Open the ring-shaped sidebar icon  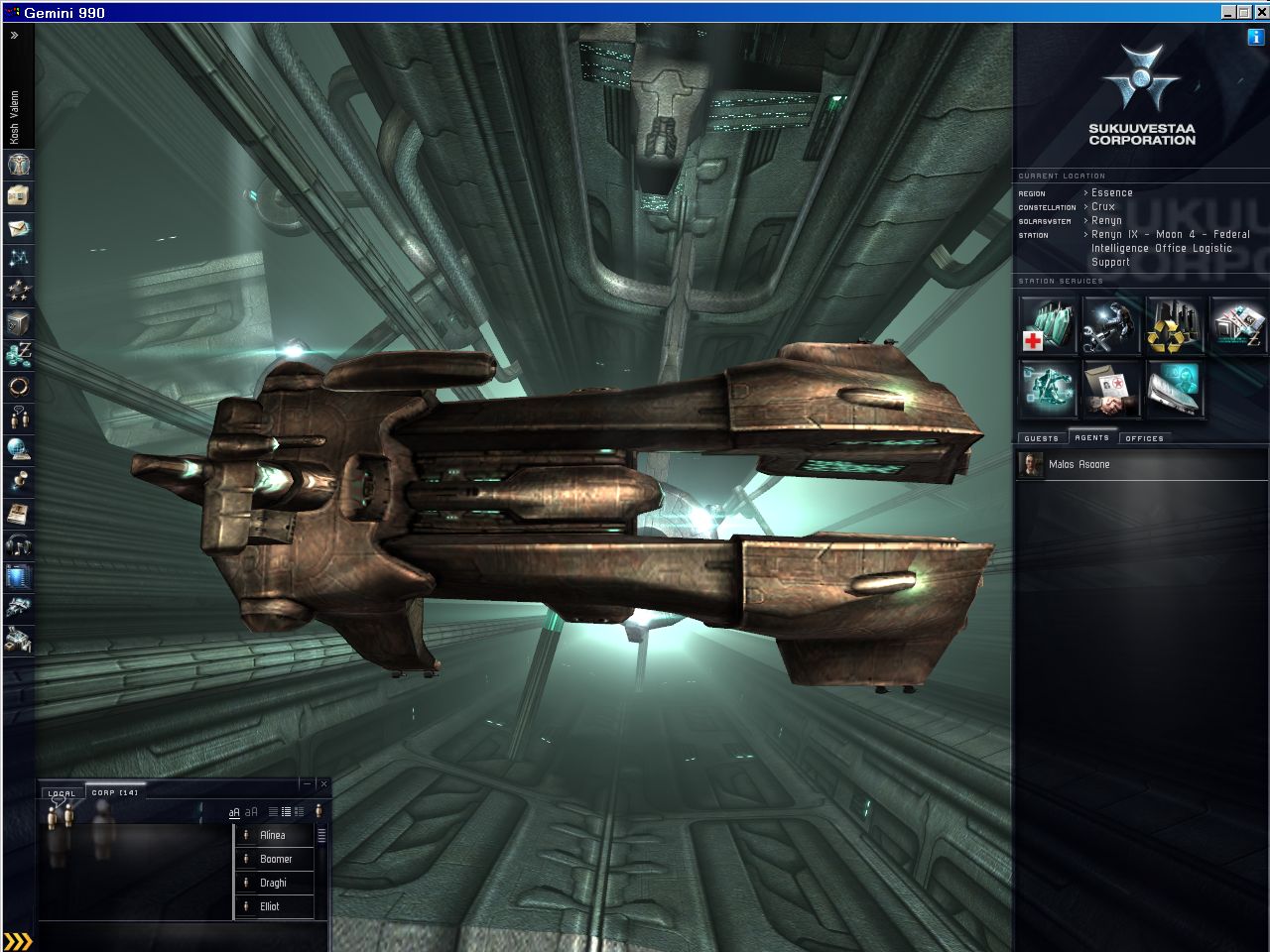[18, 386]
